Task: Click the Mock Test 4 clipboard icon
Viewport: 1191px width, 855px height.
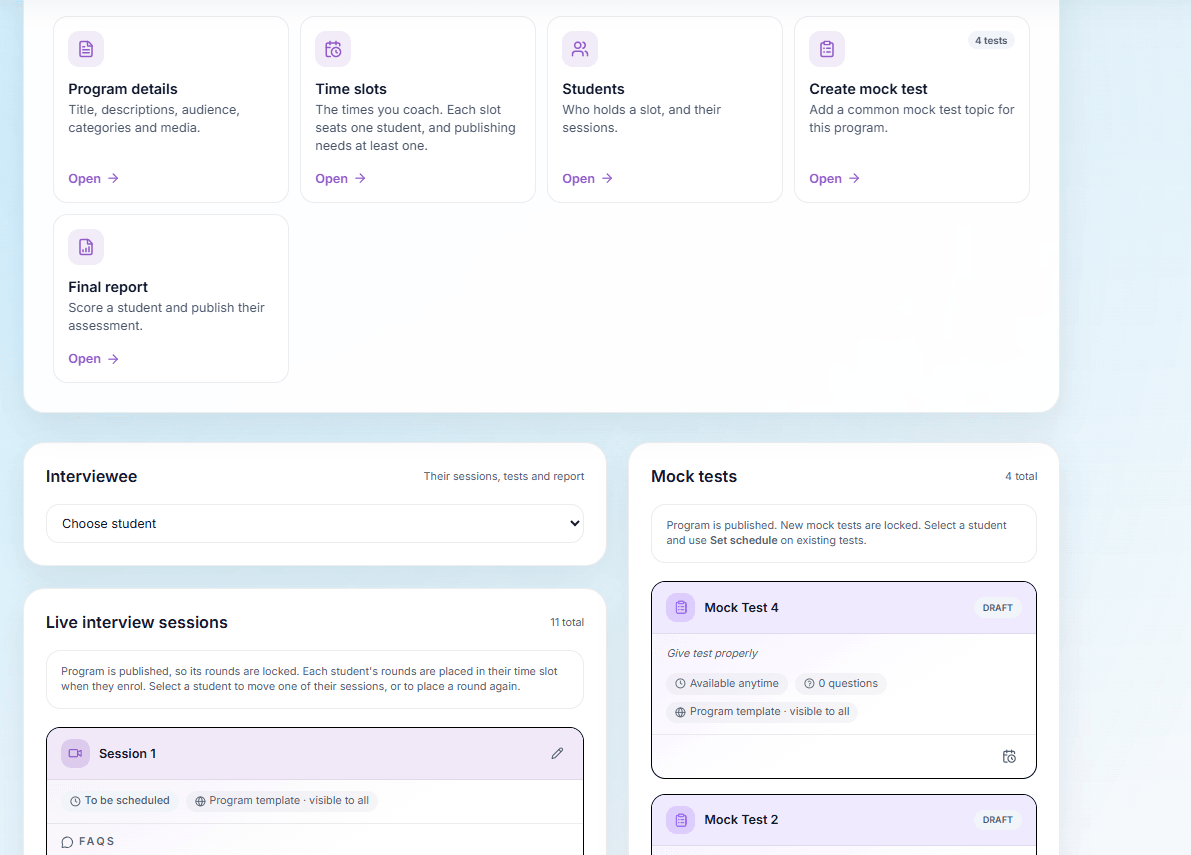Action: tap(681, 607)
